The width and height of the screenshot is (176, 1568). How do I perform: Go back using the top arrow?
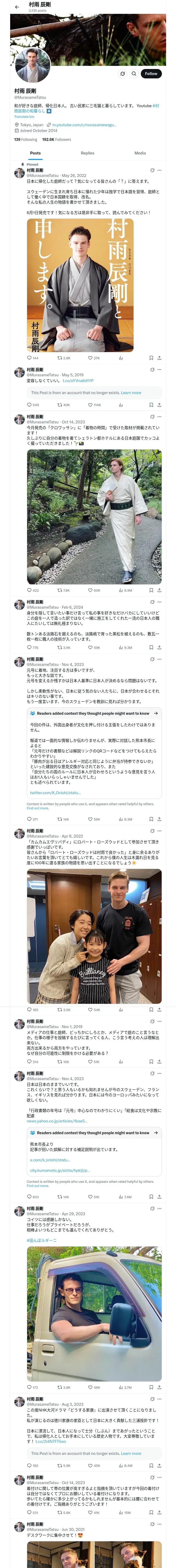coord(16,7)
